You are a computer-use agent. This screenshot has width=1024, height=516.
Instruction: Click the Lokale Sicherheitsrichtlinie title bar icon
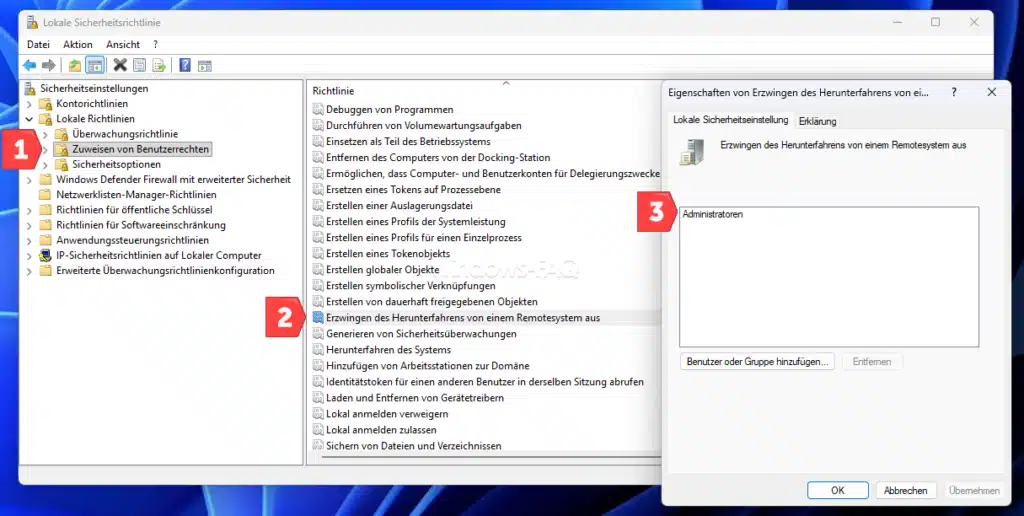33,22
